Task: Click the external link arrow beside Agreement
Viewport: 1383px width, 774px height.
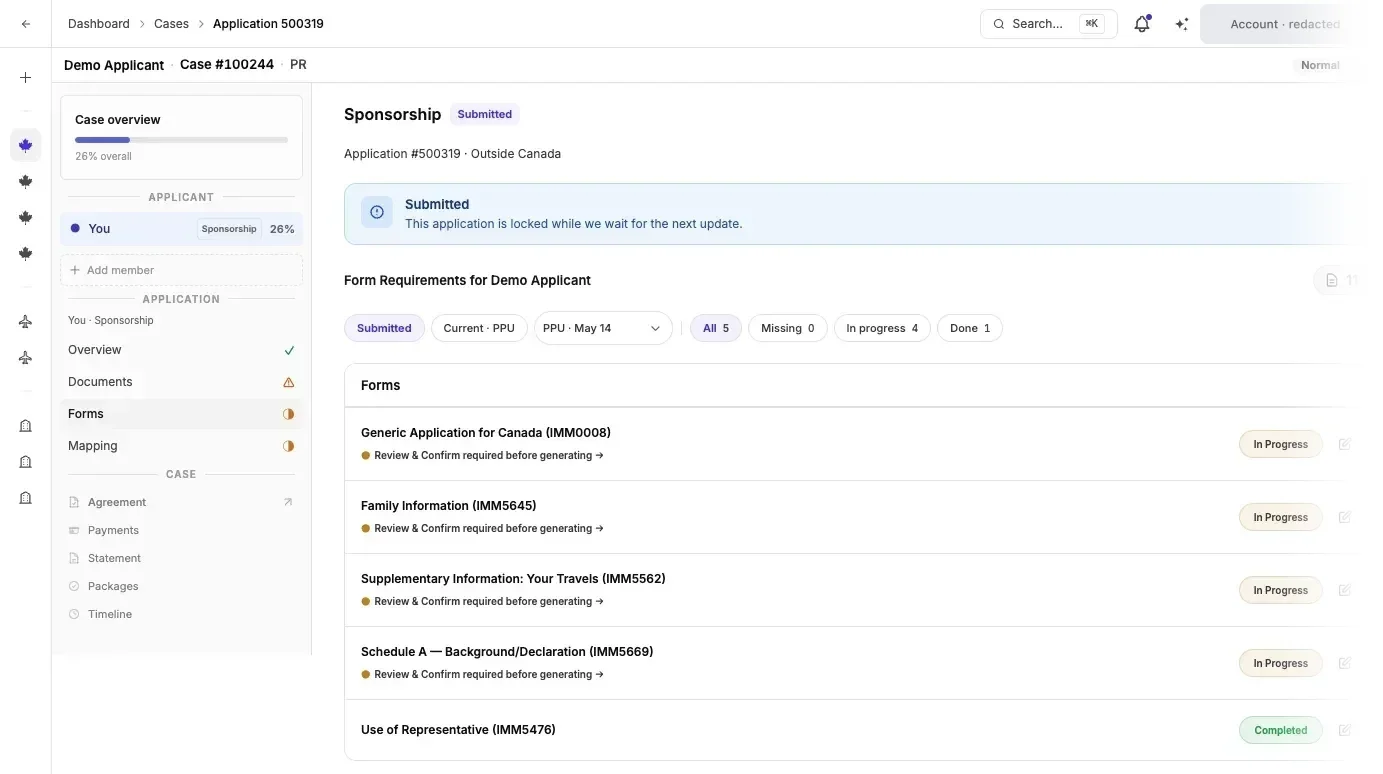Action: coord(288,502)
